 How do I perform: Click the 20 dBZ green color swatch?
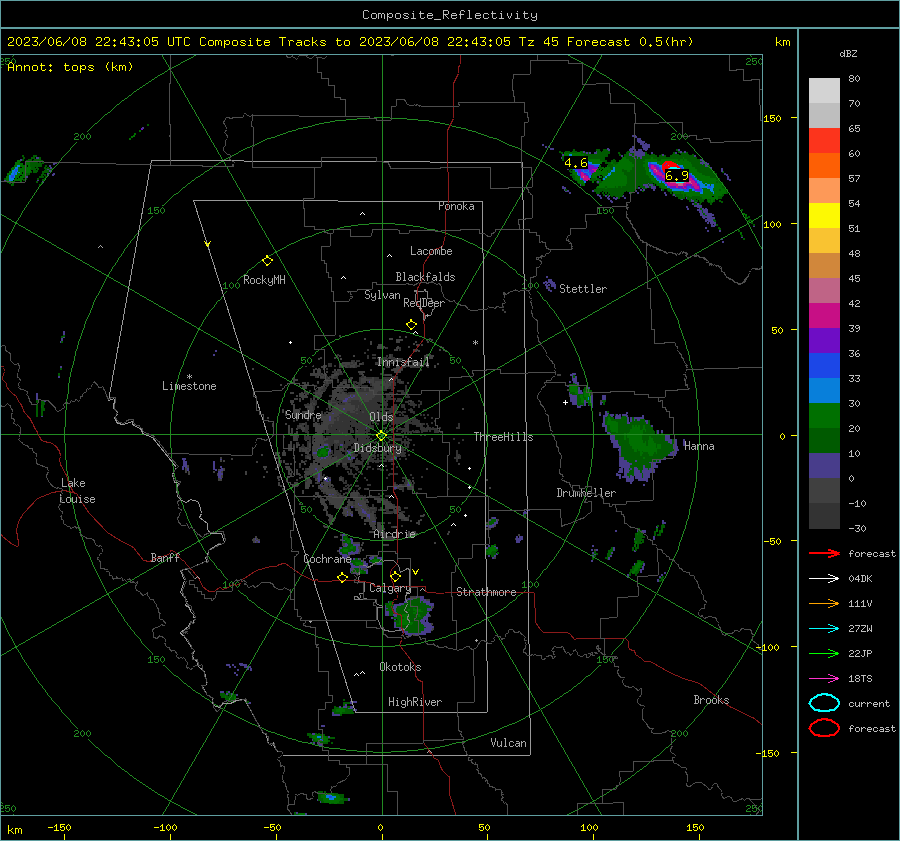824,415
